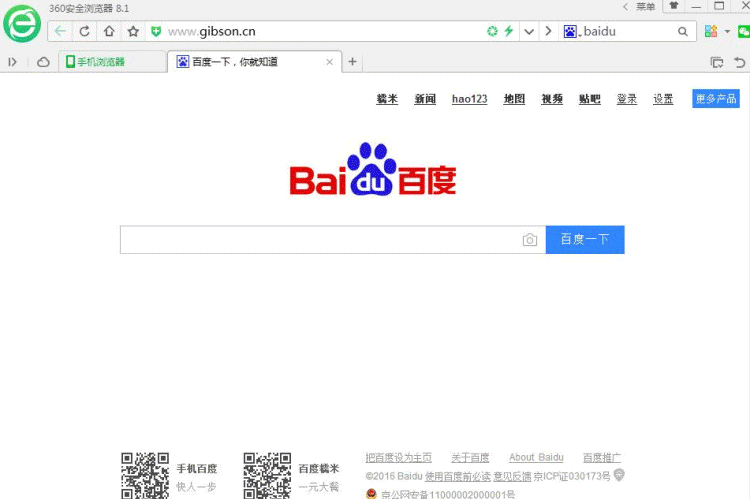Open the 设置 settings link

663,99
